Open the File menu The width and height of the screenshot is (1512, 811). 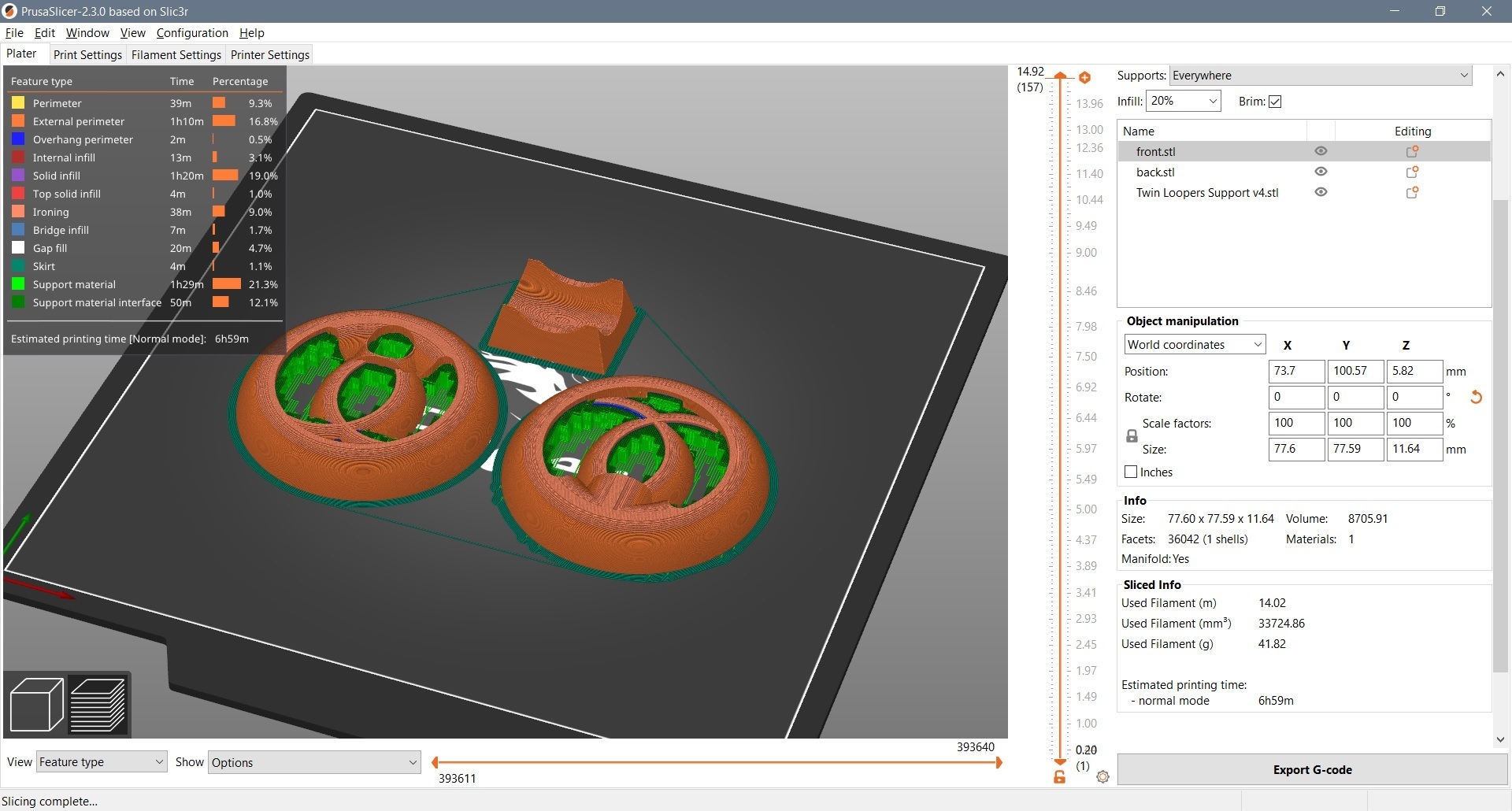pos(14,33)
